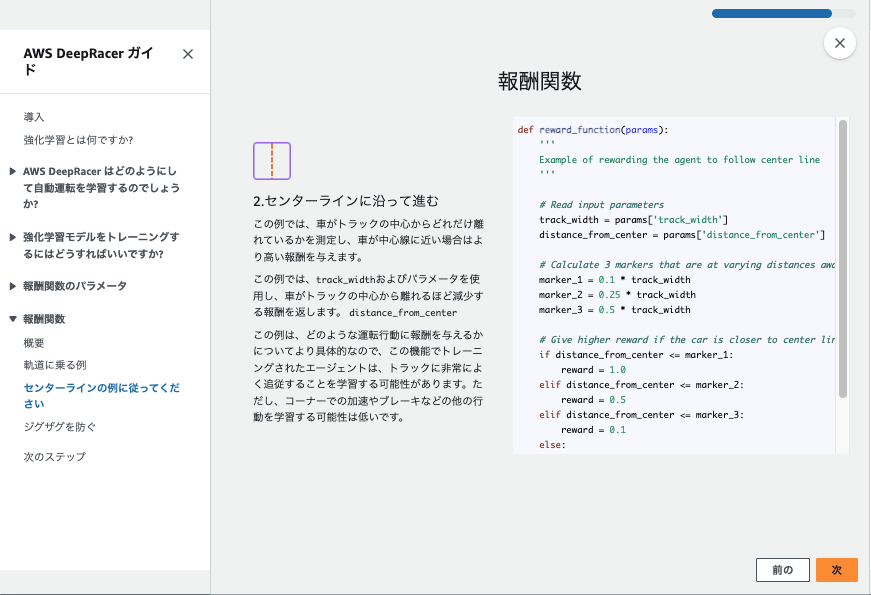The width and height of the screenshot is (871, 595).
Task: Click the def reward_function(params) code line
Action: 593,130
